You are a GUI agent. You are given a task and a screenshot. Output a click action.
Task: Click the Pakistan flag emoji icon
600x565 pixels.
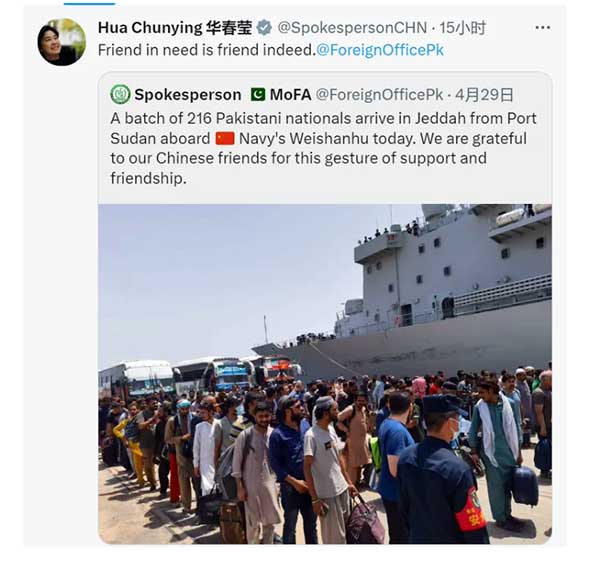click(x=258, y=94)
